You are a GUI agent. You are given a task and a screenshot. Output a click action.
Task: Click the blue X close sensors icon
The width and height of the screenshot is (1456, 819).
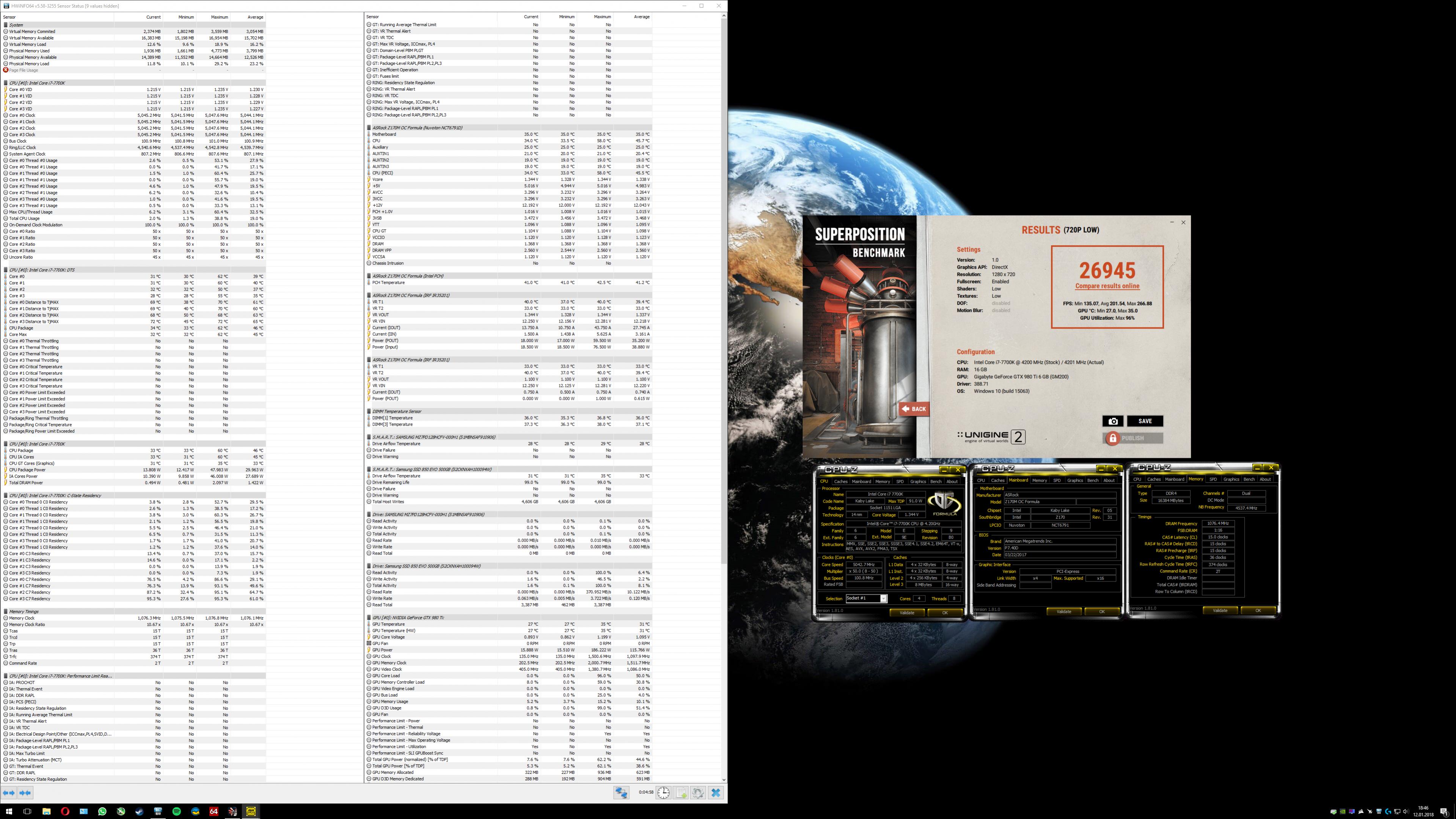tap(716, 792)
